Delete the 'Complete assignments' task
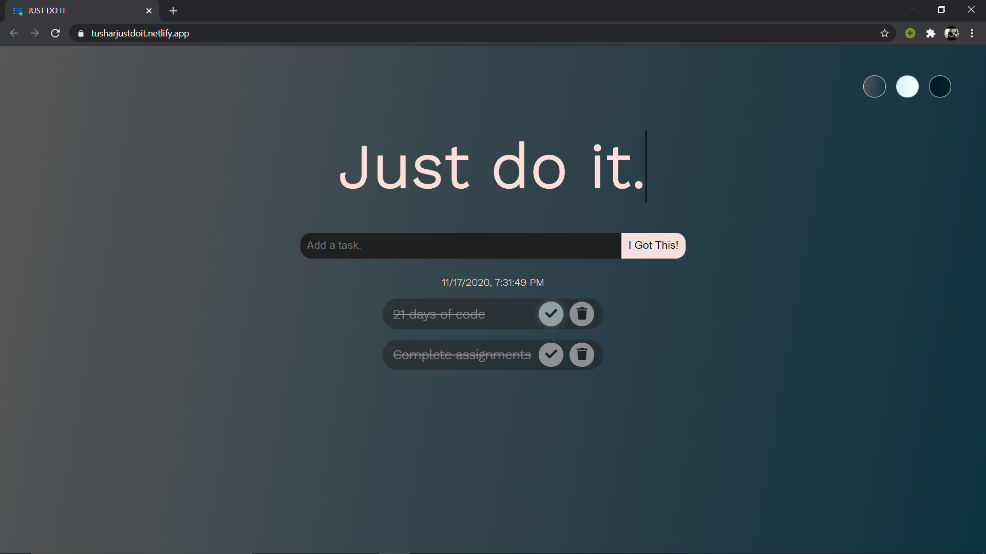Image resolution: width=986 pixels, height=554 pixels. [x=582, y=355]
